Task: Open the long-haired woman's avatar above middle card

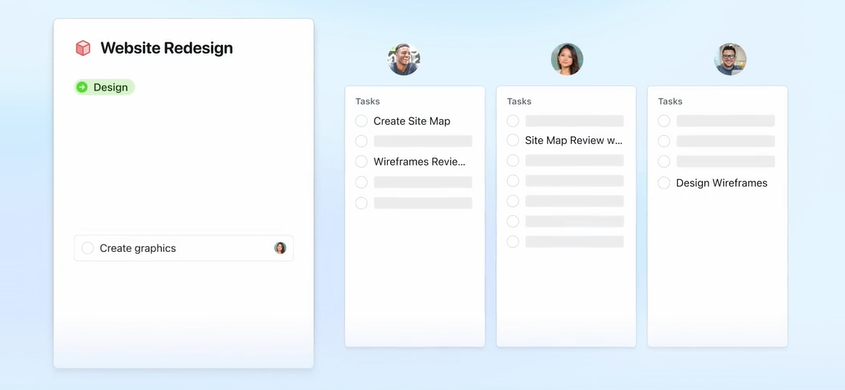Action: 567,59
